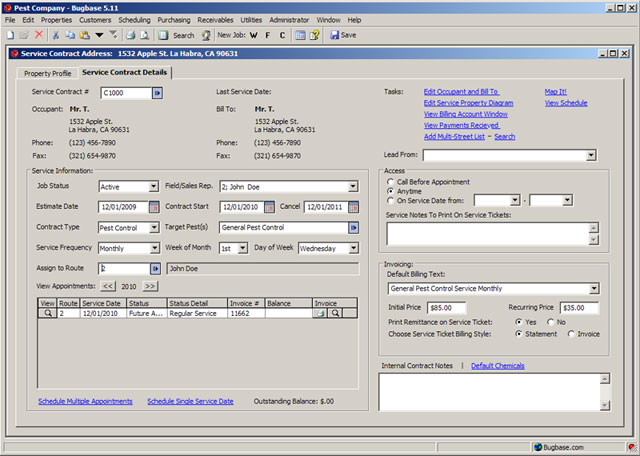Click lookup arrow beside Service Contract number
The image size is (640, 456).
click(157, 92)
